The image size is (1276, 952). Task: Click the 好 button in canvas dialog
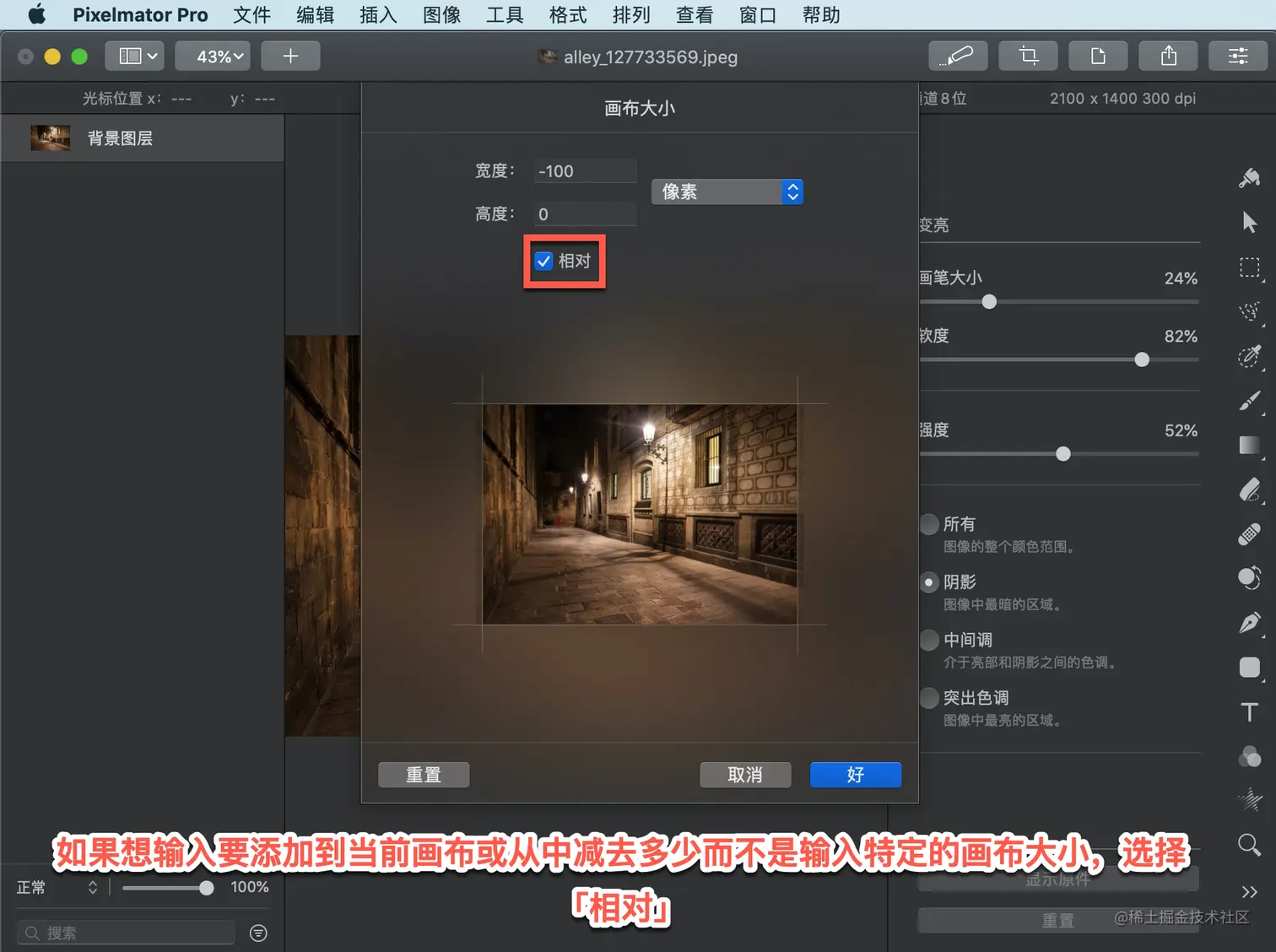(x=856, y=775)
